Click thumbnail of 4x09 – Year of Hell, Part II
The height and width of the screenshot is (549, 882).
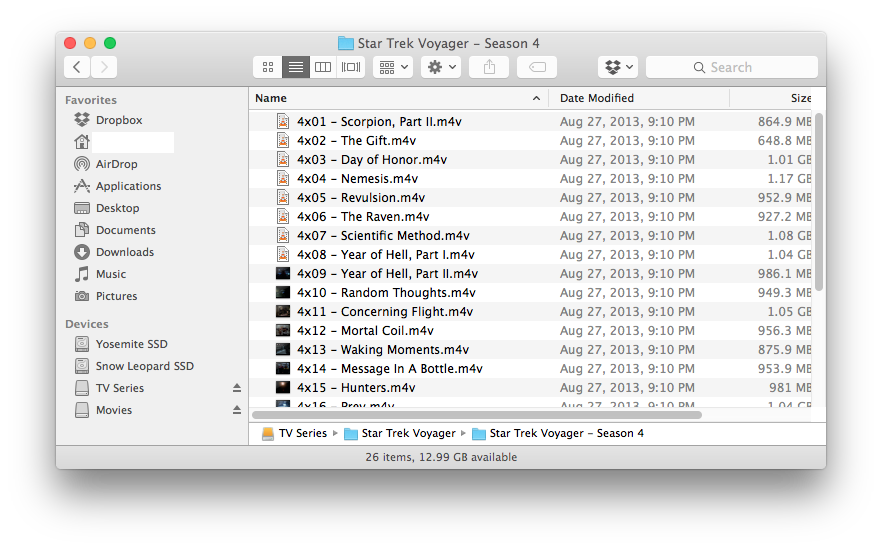[x=283, y=273]
